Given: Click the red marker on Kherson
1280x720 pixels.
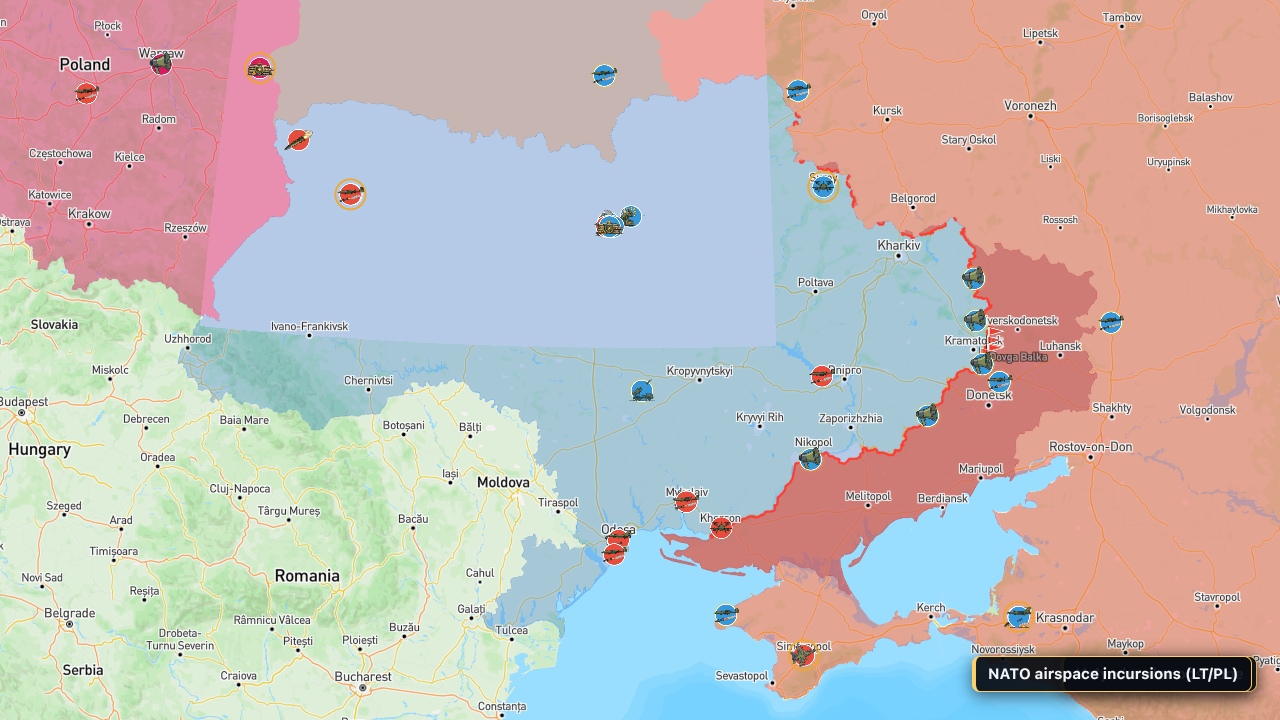Looking at the screenshot, I should tap(721, 528).
